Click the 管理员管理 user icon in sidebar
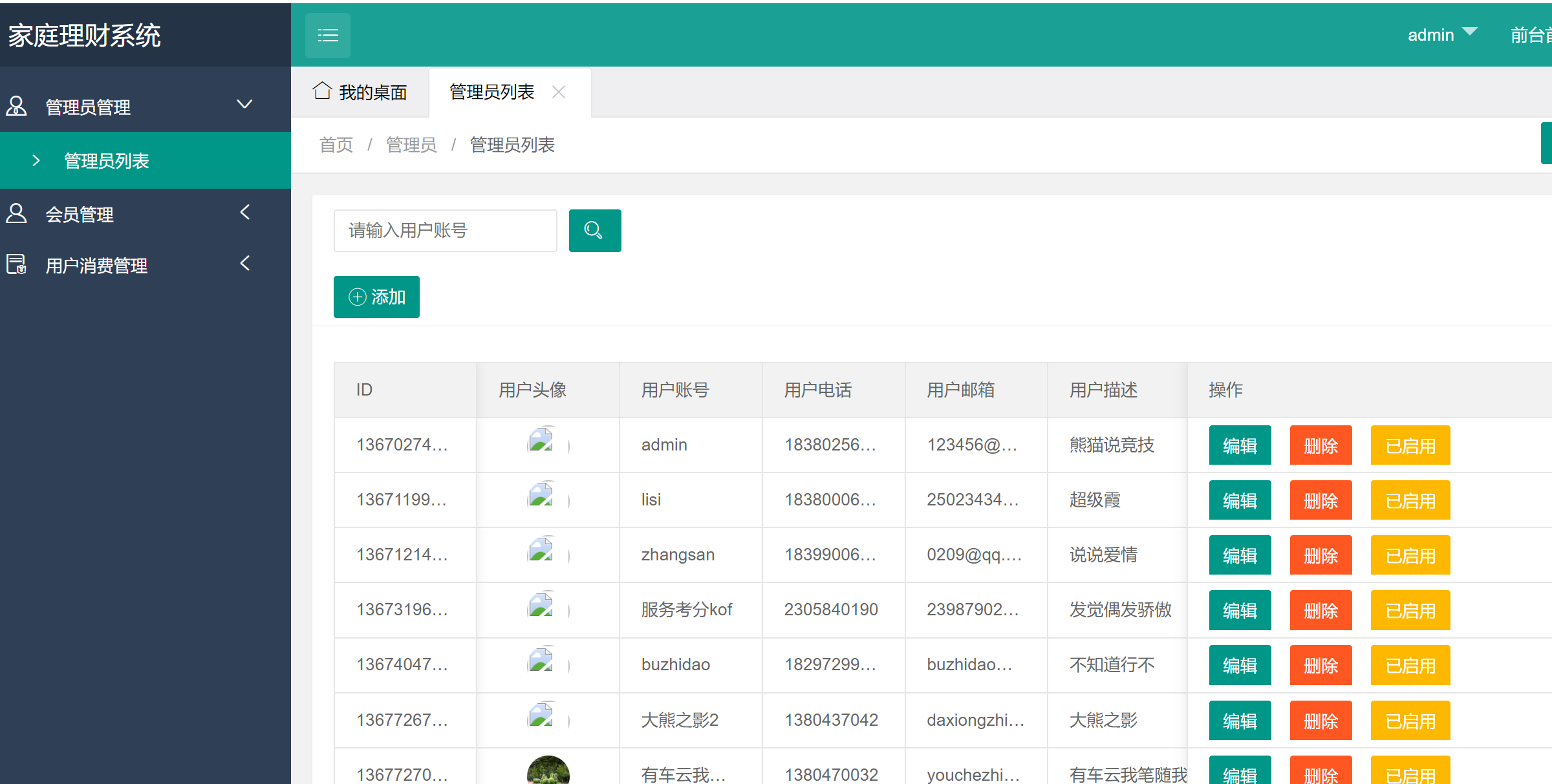This screenshot has width=1552, height=784. point(16,105)
